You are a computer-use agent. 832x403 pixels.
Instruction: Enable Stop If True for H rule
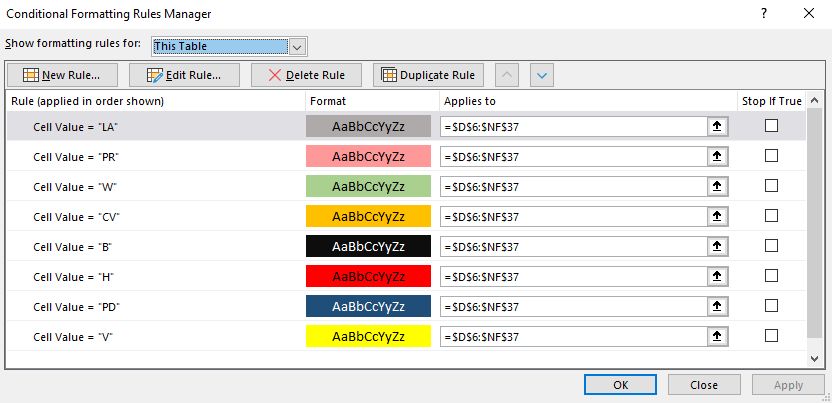pyautogui.click(x=772, y=276)
